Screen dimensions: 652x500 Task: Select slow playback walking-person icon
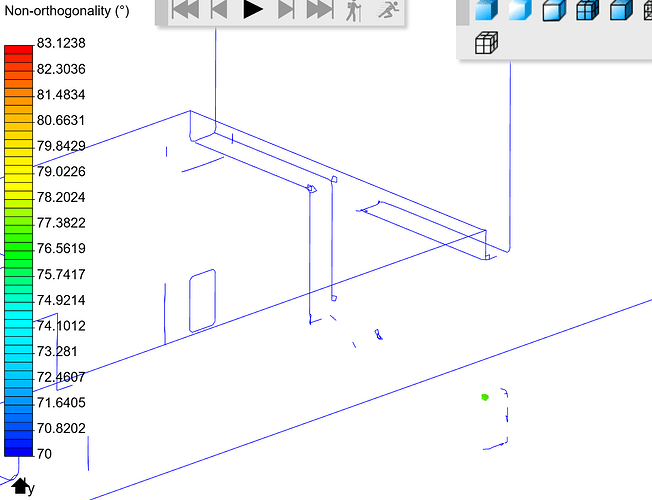coord(353,10)
